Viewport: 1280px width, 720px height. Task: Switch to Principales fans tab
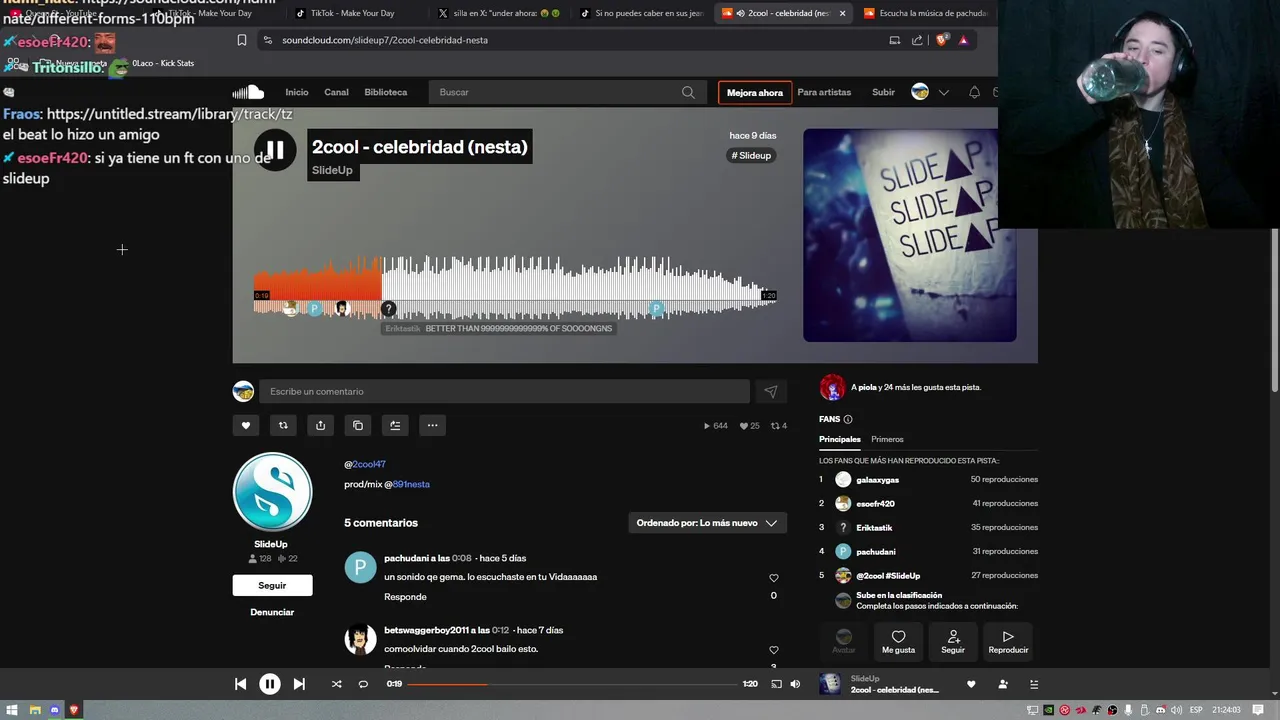[840, 439]
